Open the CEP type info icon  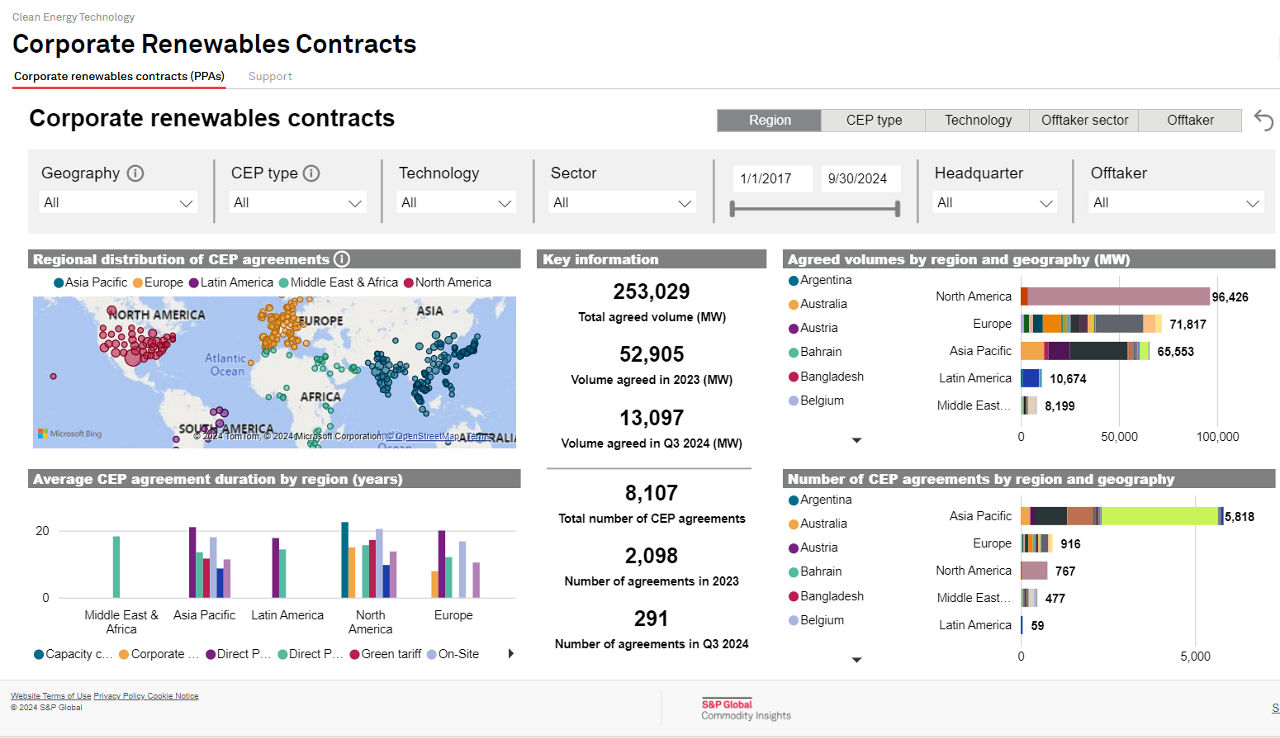311,173
